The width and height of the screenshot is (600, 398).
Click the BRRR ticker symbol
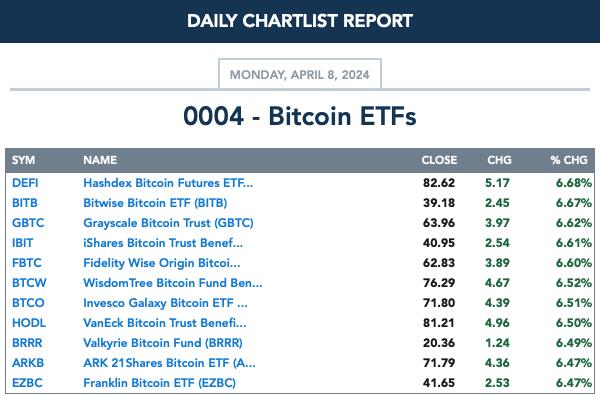(x=27, y=343)
